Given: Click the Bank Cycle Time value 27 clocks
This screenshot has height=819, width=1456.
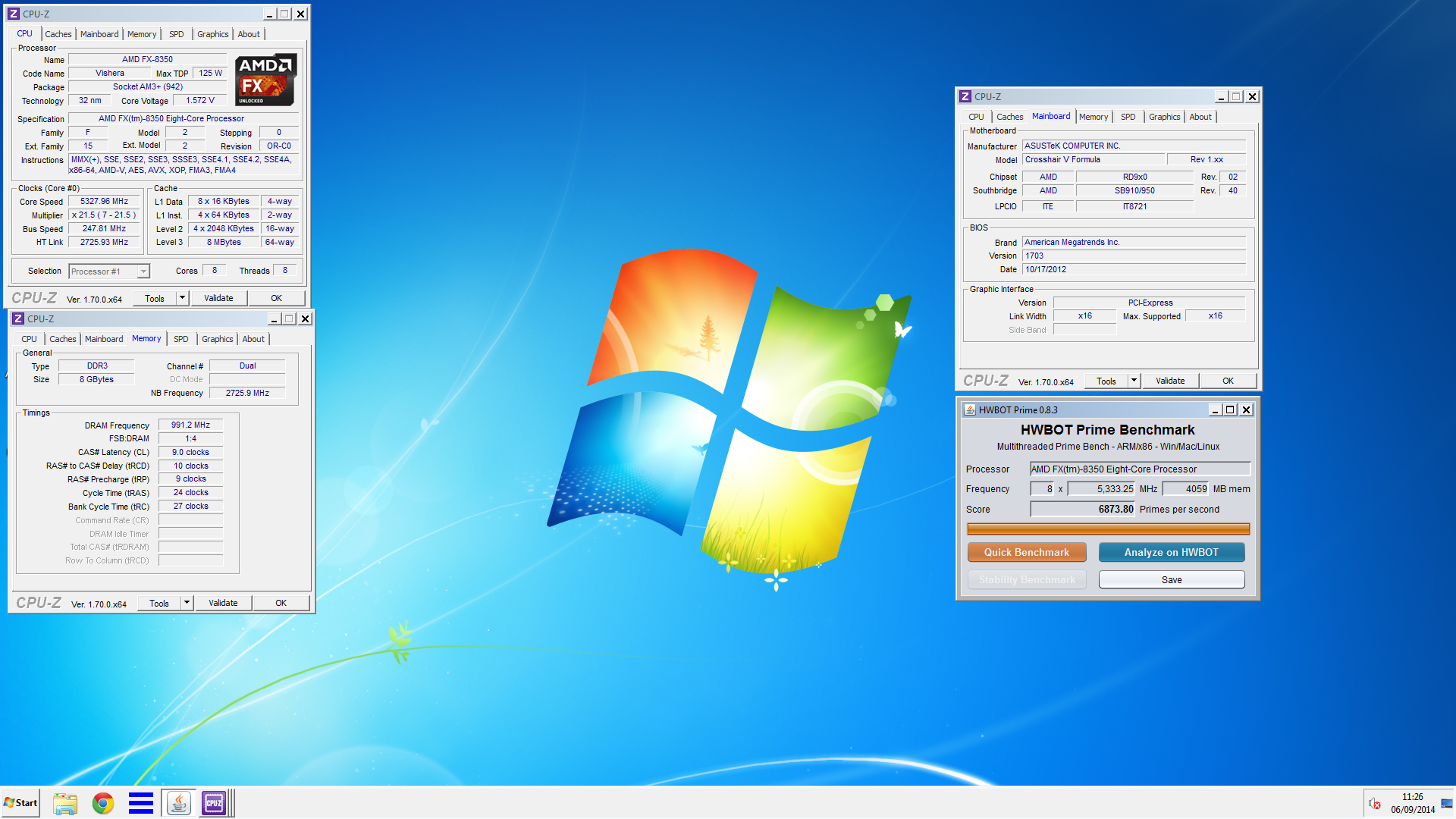Looking at the screenshot, I should coord(190,506).
